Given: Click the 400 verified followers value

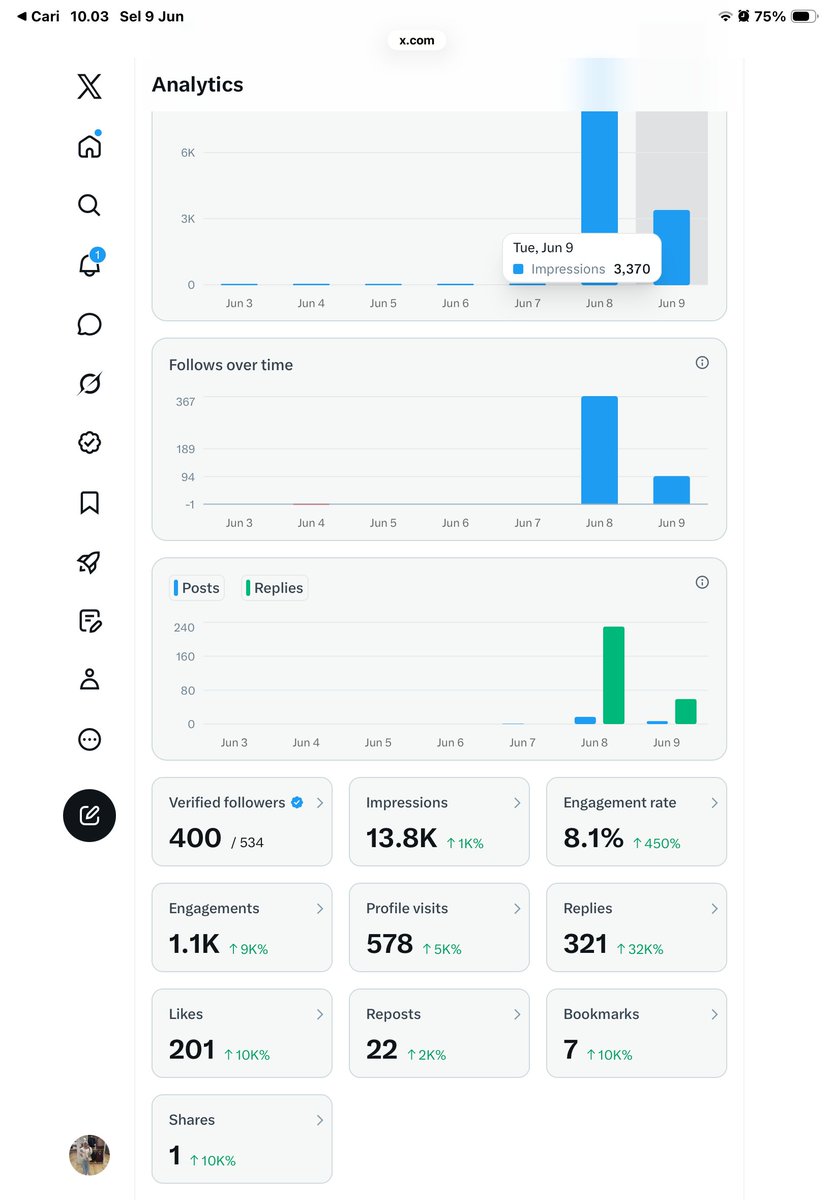Looking at the screenshot, I should tap(195, 838).
